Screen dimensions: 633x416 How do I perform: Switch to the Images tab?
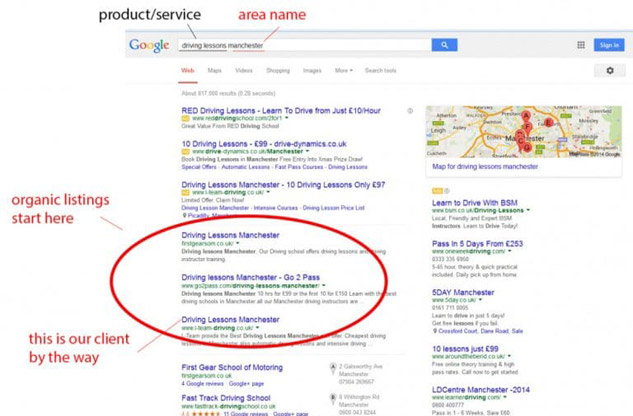tap(312, 71)
